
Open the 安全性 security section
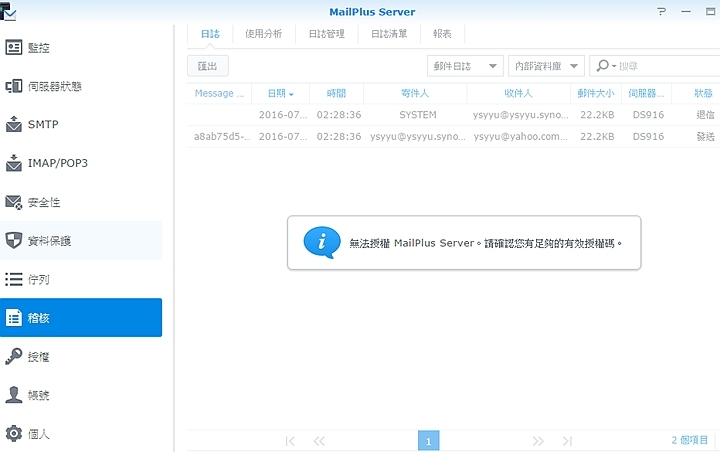(x=14, y=202)
